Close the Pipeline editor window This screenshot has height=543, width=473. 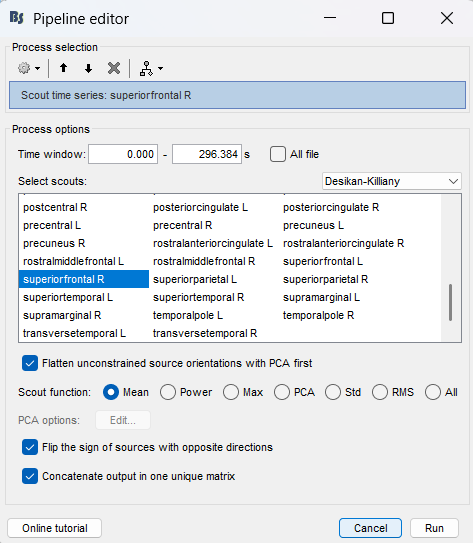click(447, 18)
